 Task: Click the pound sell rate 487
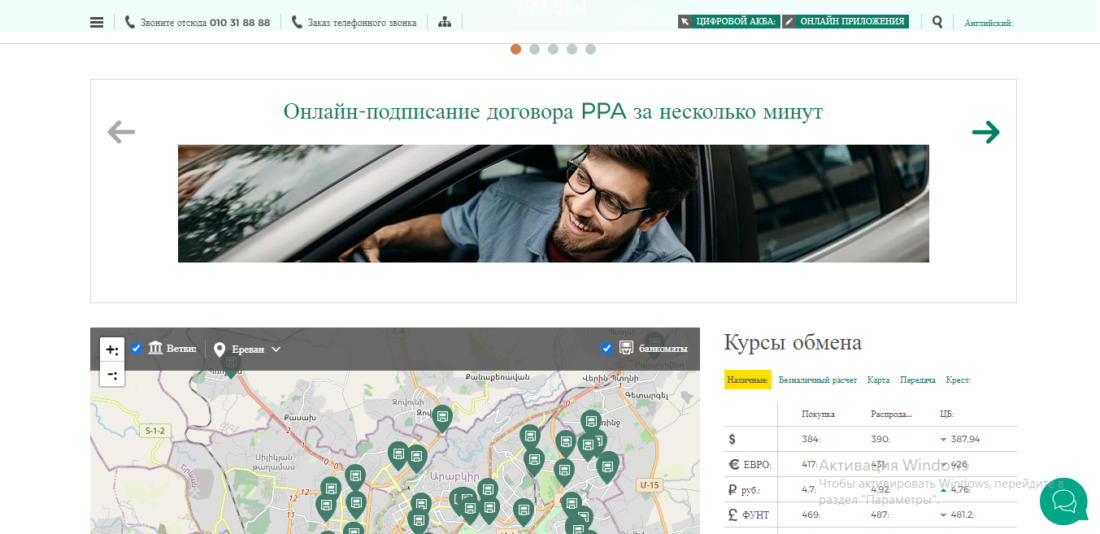880,515
